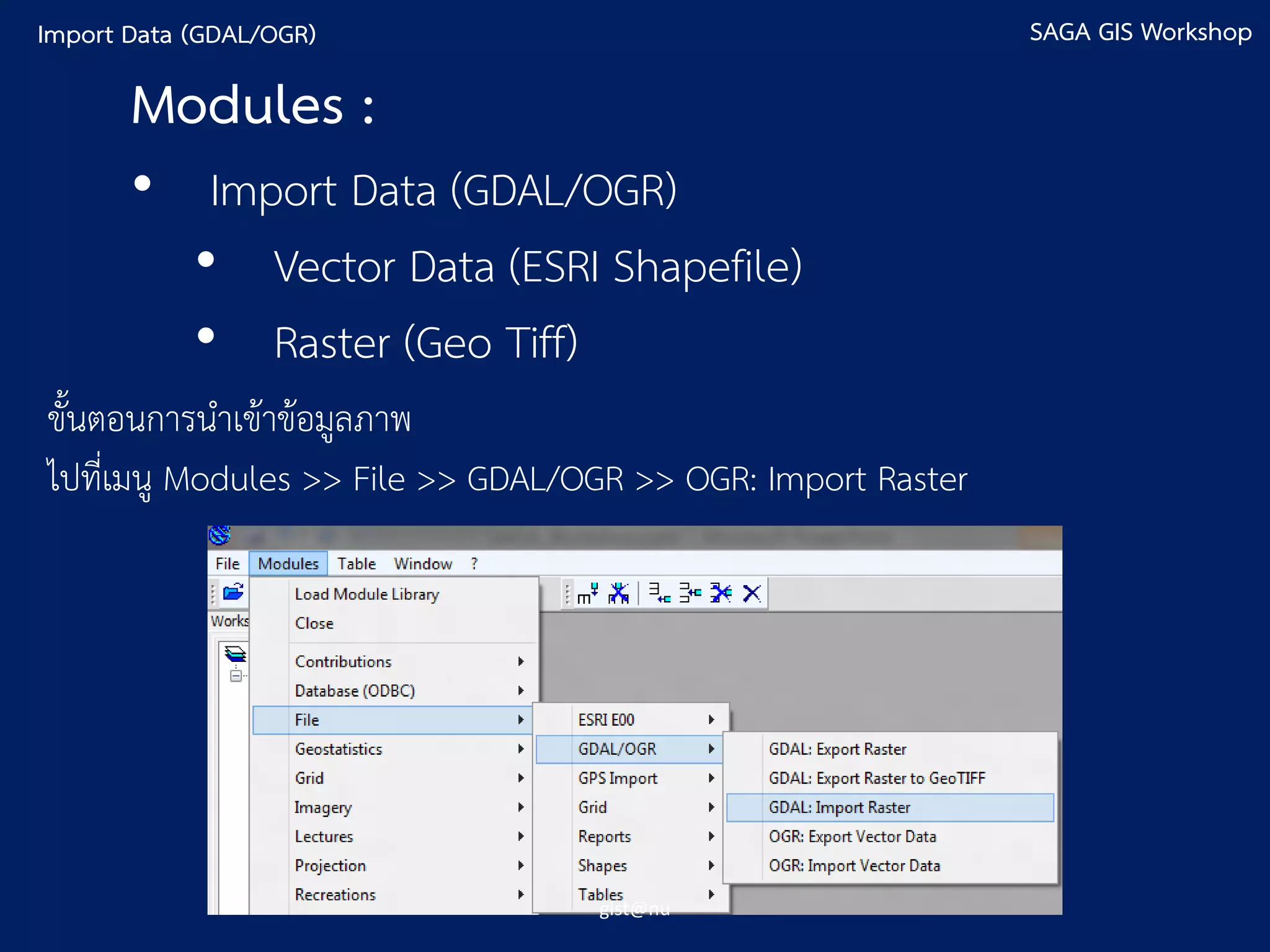This screenshot has height=952, width=1270.
Task: Choose Close in Modules menu
Action: point(395,623)
